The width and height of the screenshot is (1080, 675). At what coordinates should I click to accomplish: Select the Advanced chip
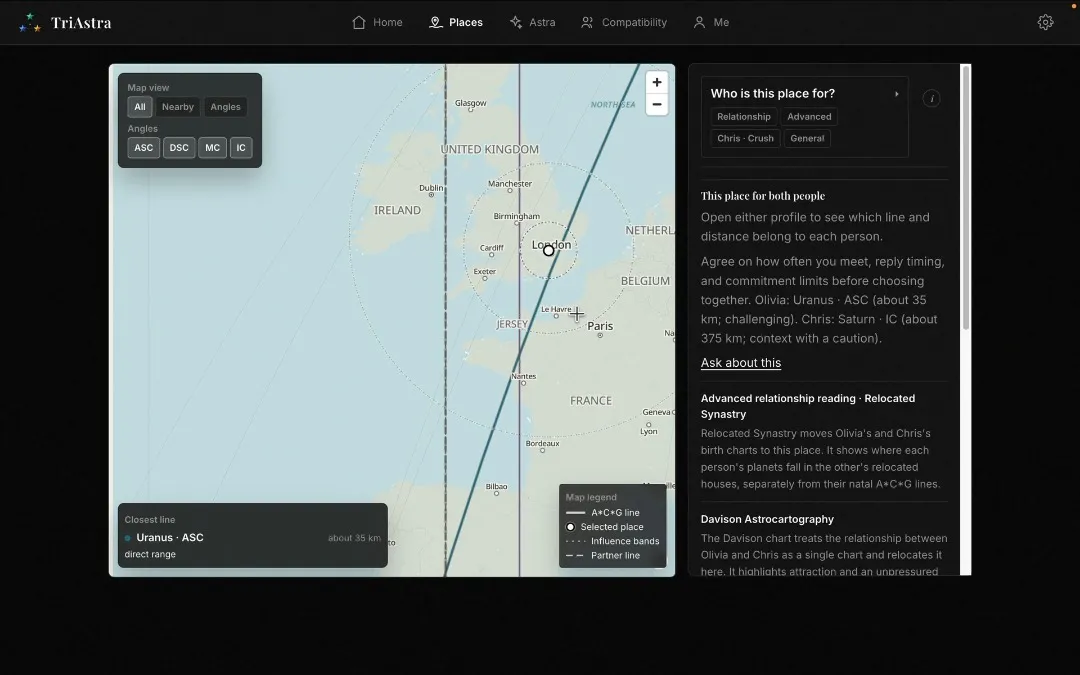809,116
